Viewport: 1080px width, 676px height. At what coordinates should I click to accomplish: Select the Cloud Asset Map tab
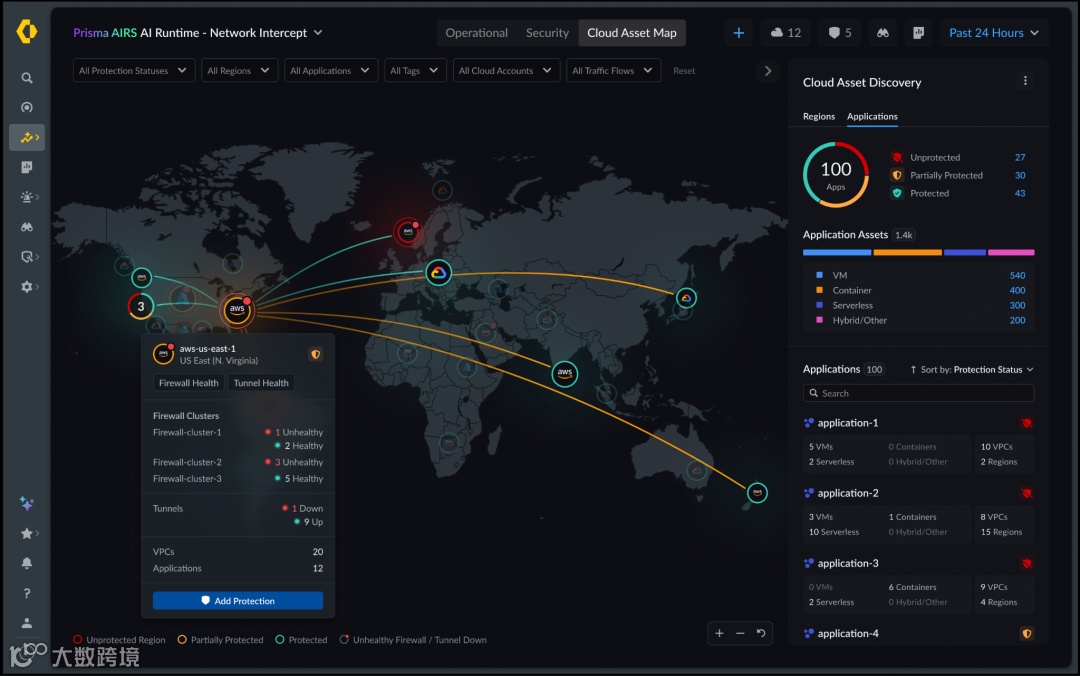pos(632,32)
